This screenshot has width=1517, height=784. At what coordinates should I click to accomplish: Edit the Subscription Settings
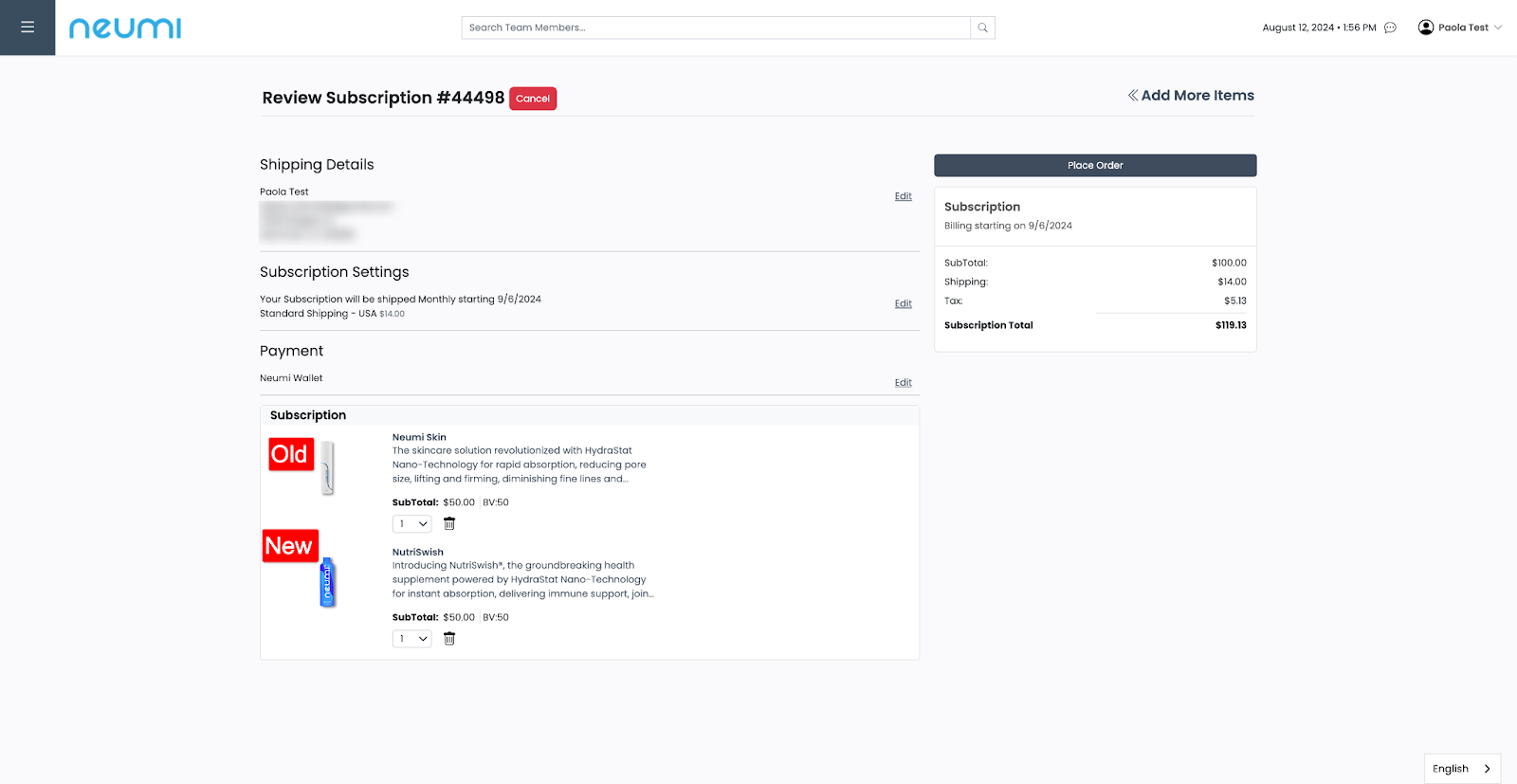click(x=903, y=303)
